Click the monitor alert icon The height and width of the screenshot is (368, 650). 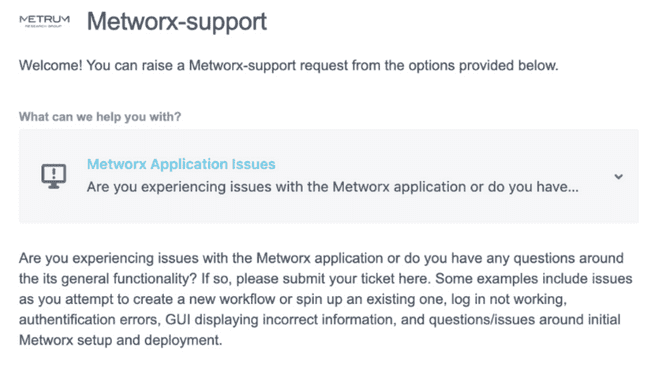pos(53,176)
